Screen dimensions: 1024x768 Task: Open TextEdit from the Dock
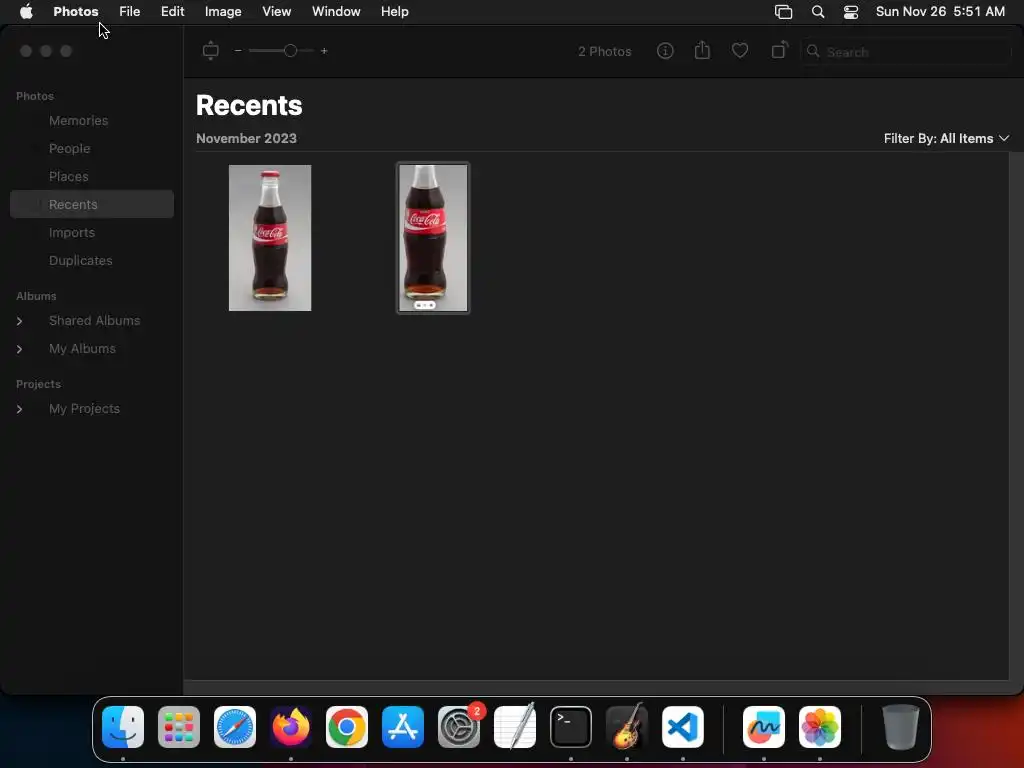(515, 727)
